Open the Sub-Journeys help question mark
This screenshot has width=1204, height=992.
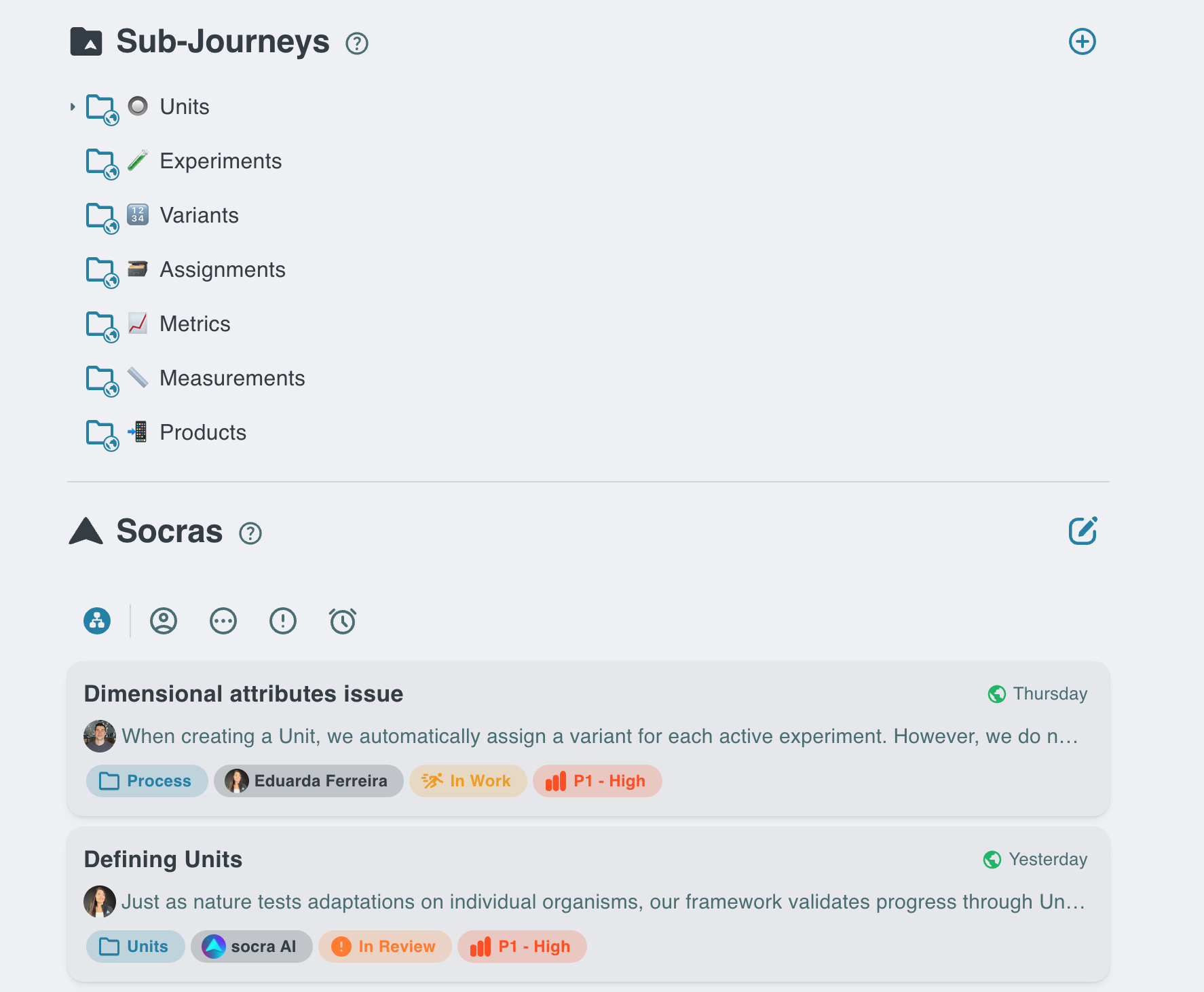click(356, 43)
